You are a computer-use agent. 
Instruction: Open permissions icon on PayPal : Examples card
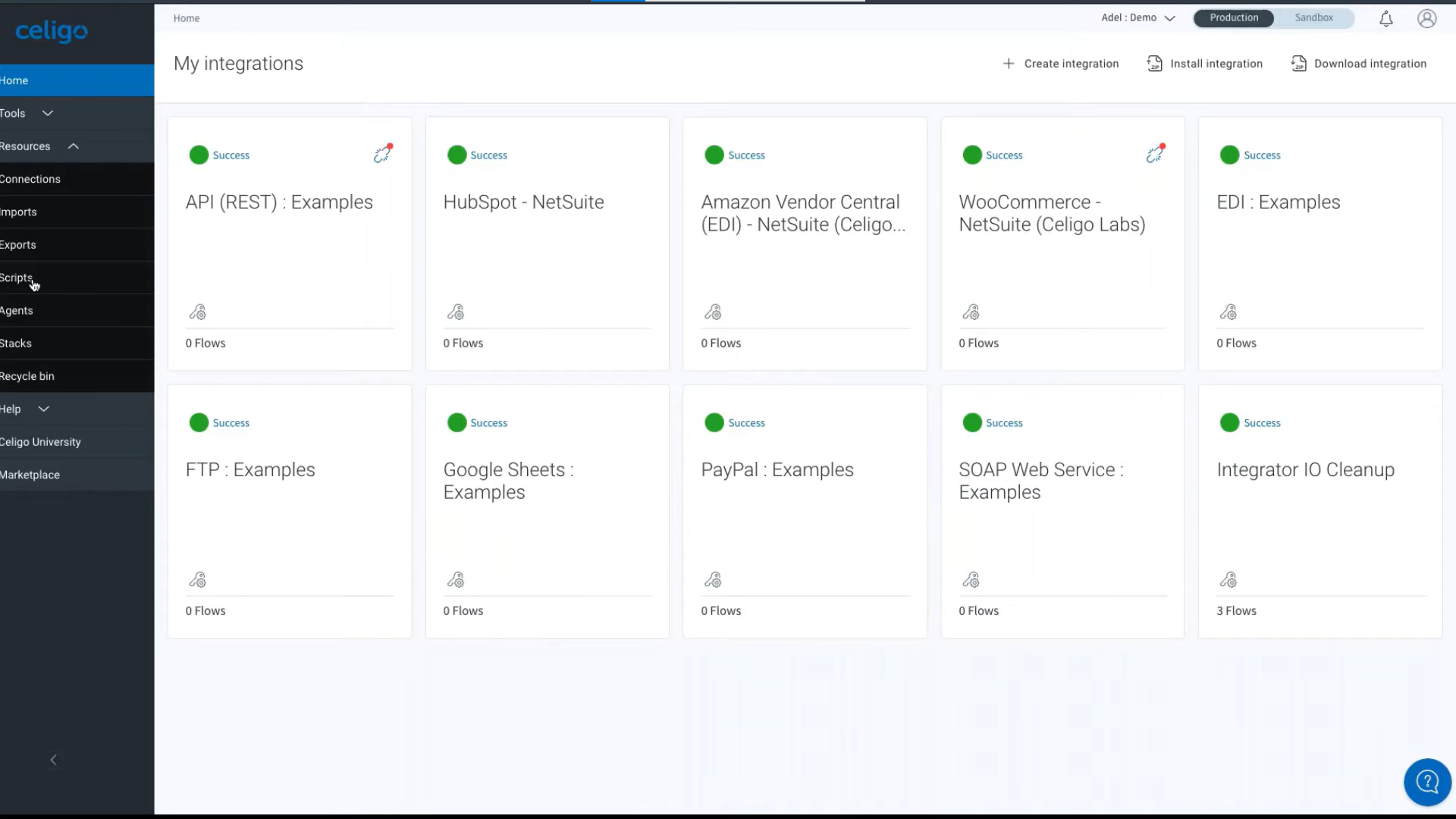coord(713,579)
